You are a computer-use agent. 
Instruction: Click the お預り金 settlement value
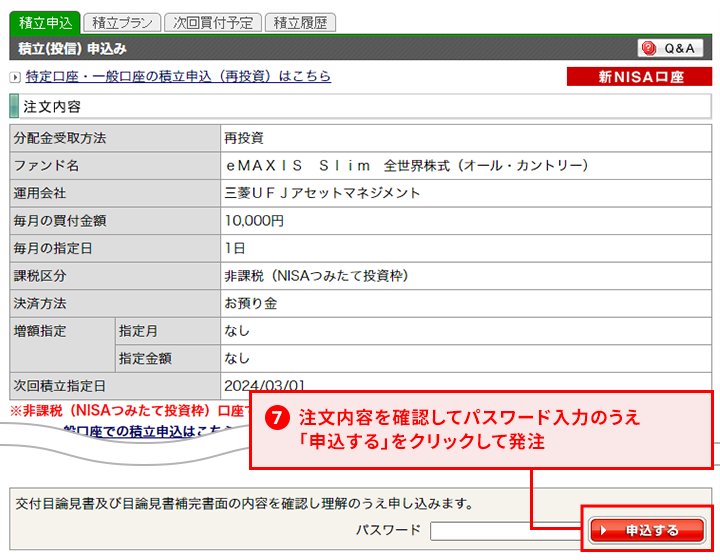coord(250,303)
